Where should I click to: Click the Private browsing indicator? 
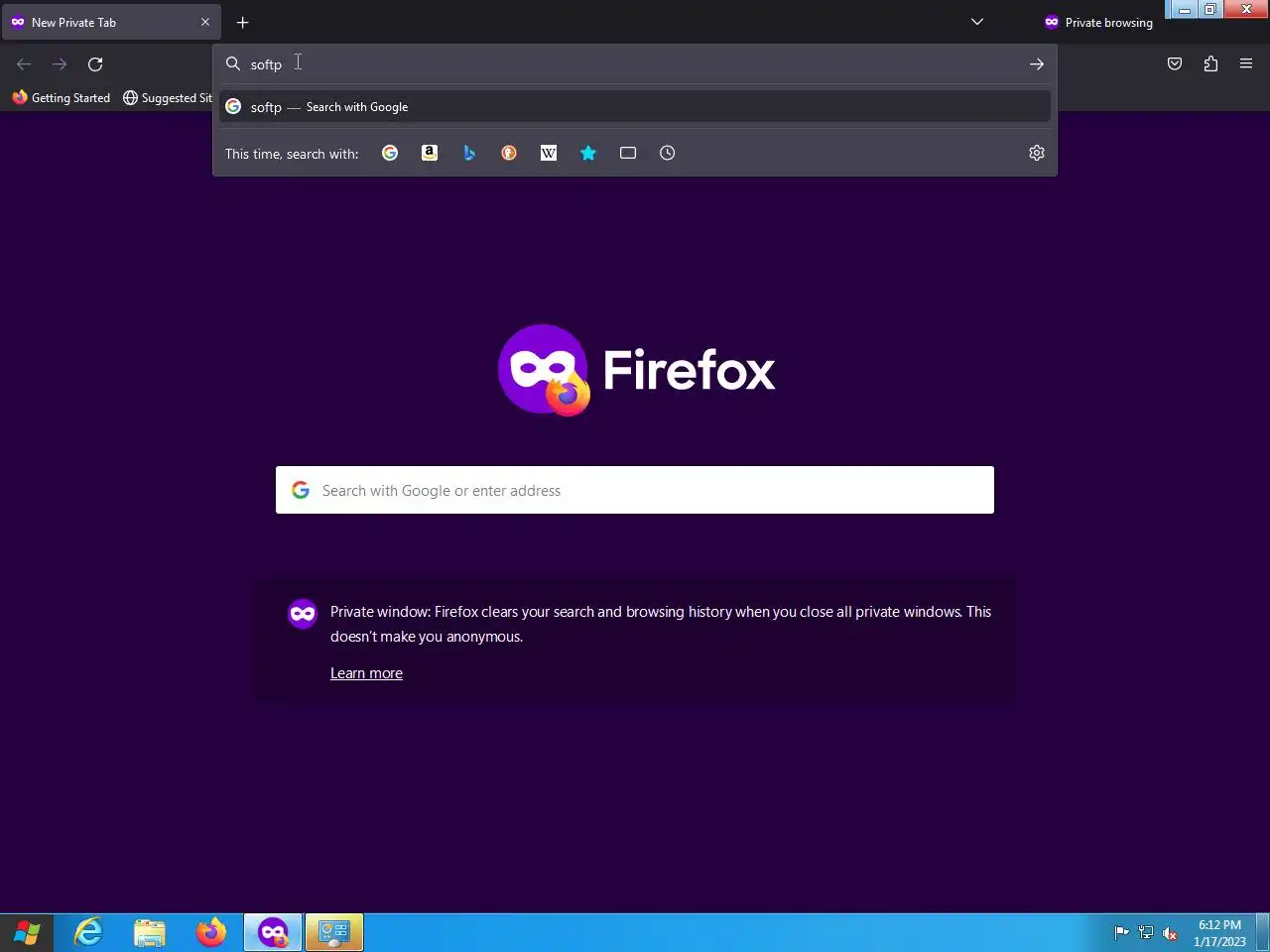point(1098,22)
